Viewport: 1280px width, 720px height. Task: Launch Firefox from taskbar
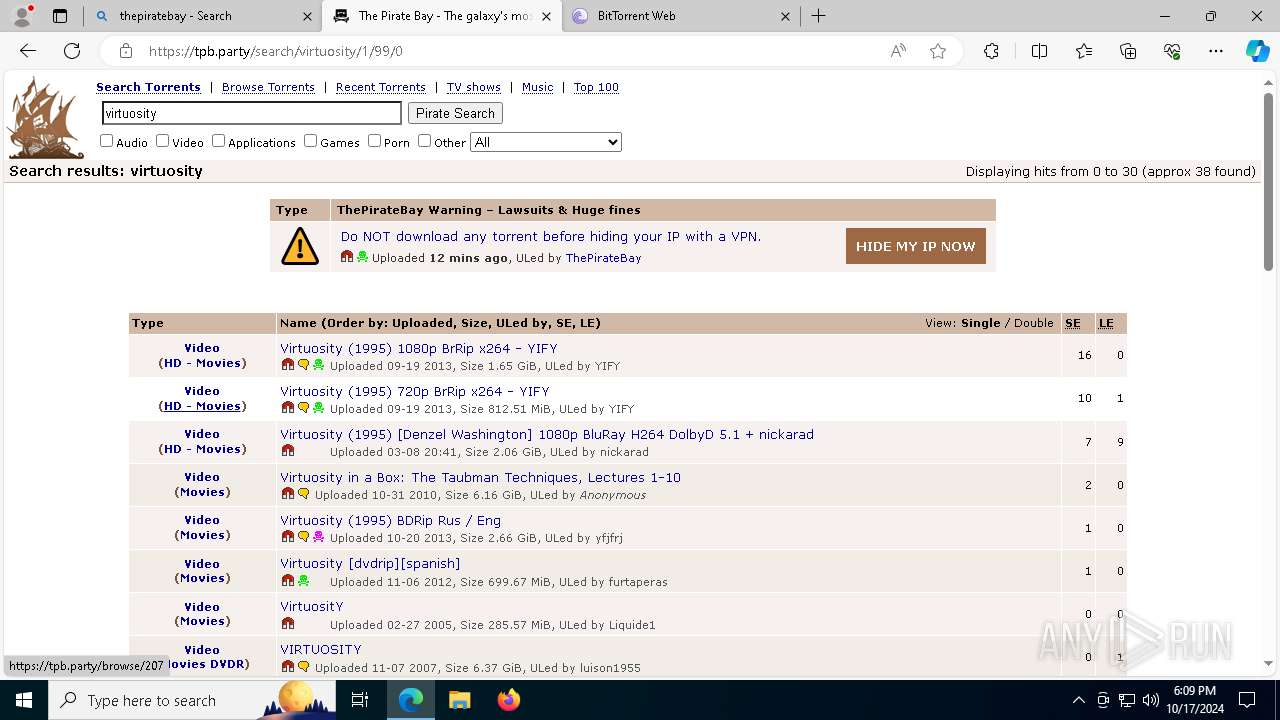pos(508,700)
